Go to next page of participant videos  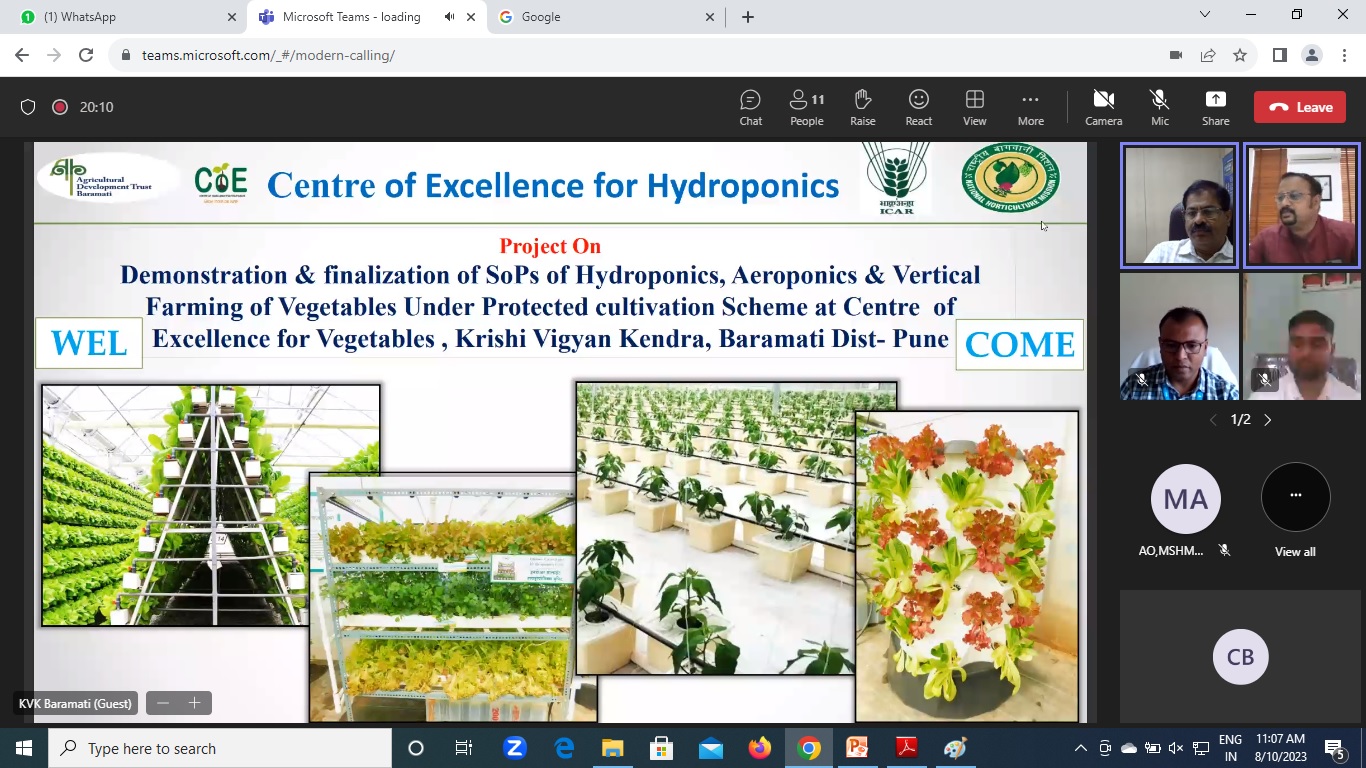tap(1268, 420)
